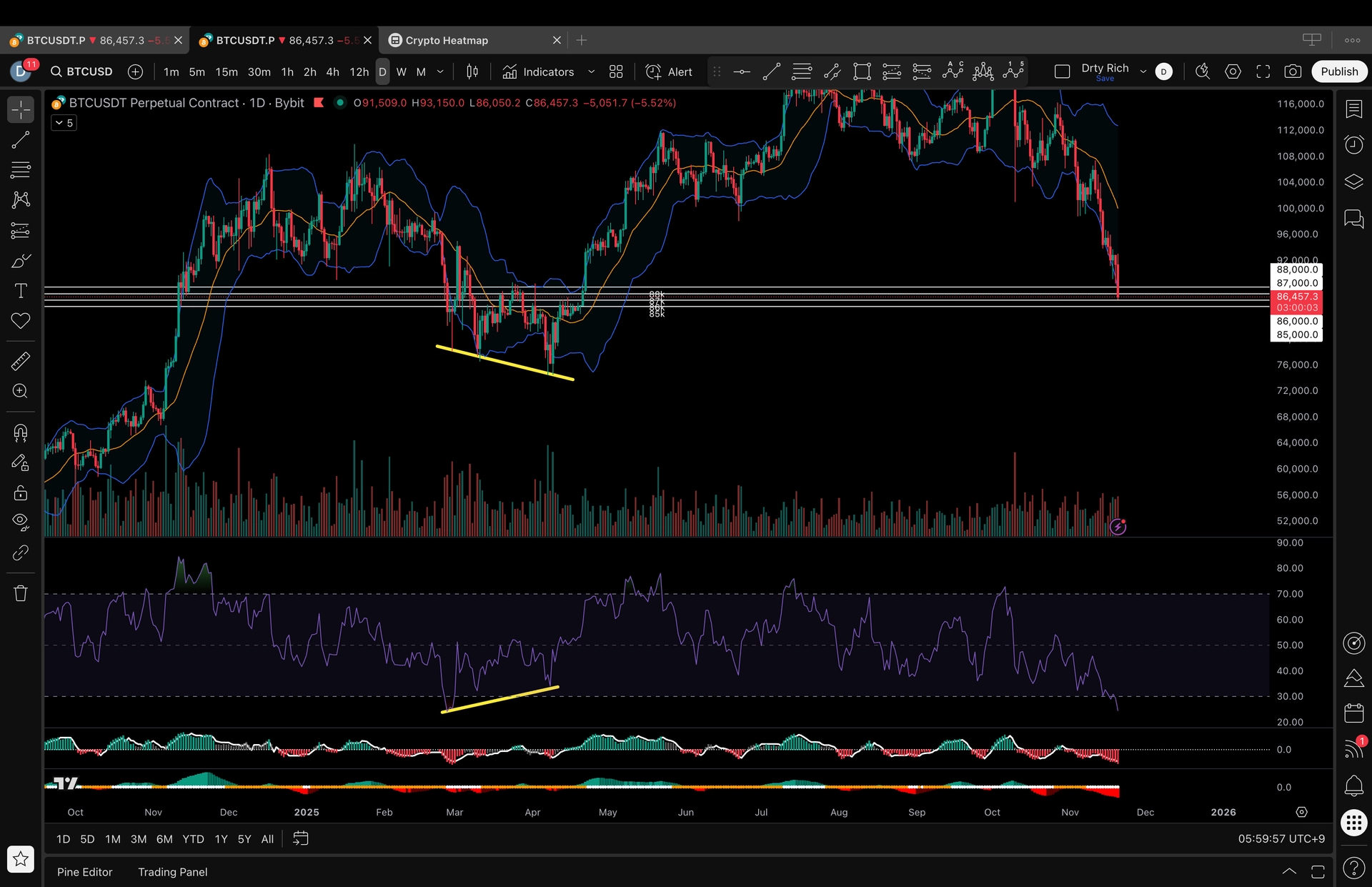Hide all drawings with eye icon
The height and width of the screenshot is (887, 1372).
[x=21, y=522]
